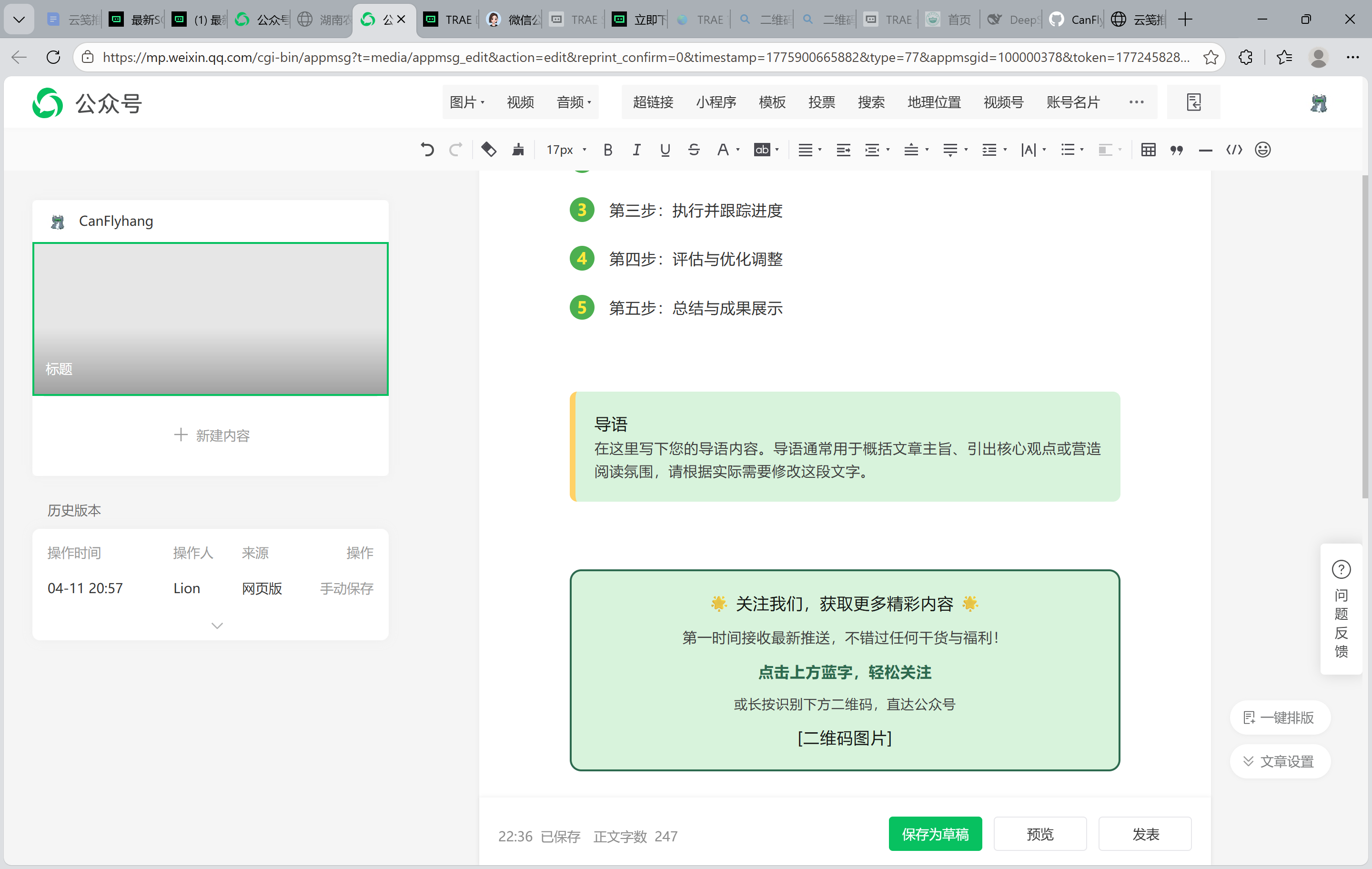The height and width of the screenshot is (869, 1372).
Task: Click the 保存为草稿 button
Action: pyautogui.click(x=935, y=834)
